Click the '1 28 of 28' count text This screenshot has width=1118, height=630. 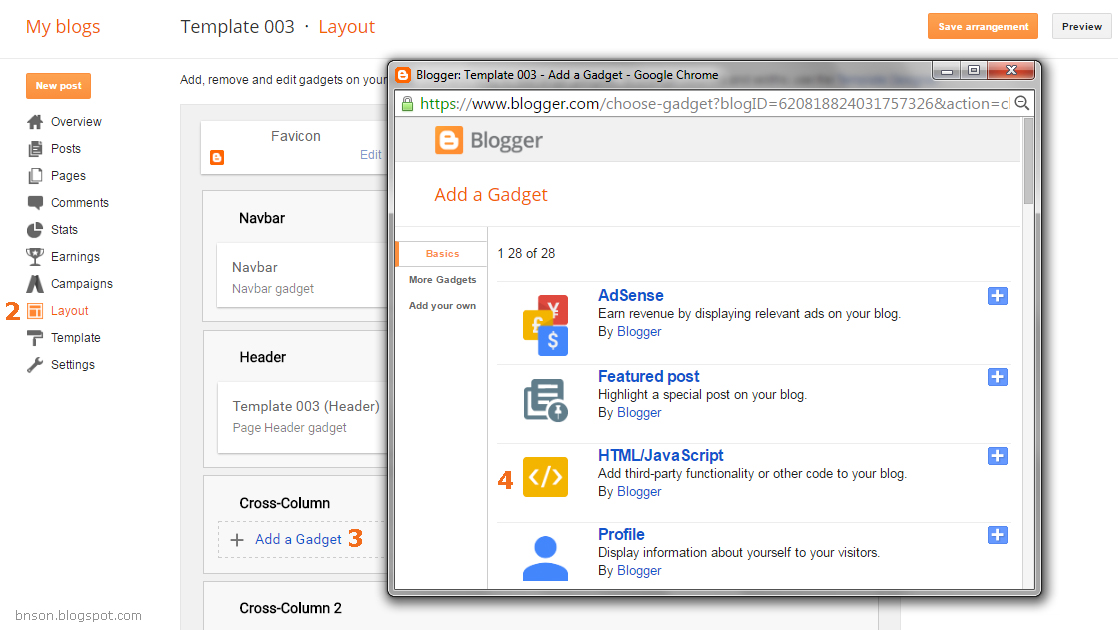526,254
